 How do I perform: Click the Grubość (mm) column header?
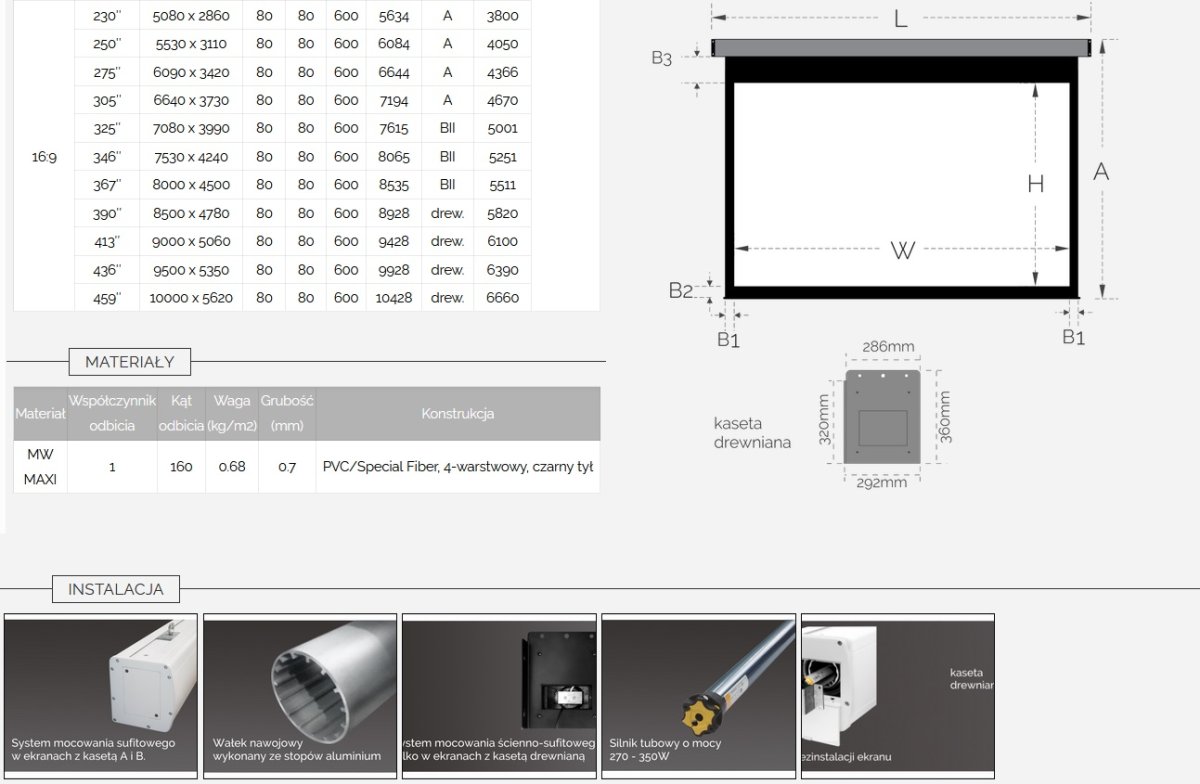click(x=287, y=413)
